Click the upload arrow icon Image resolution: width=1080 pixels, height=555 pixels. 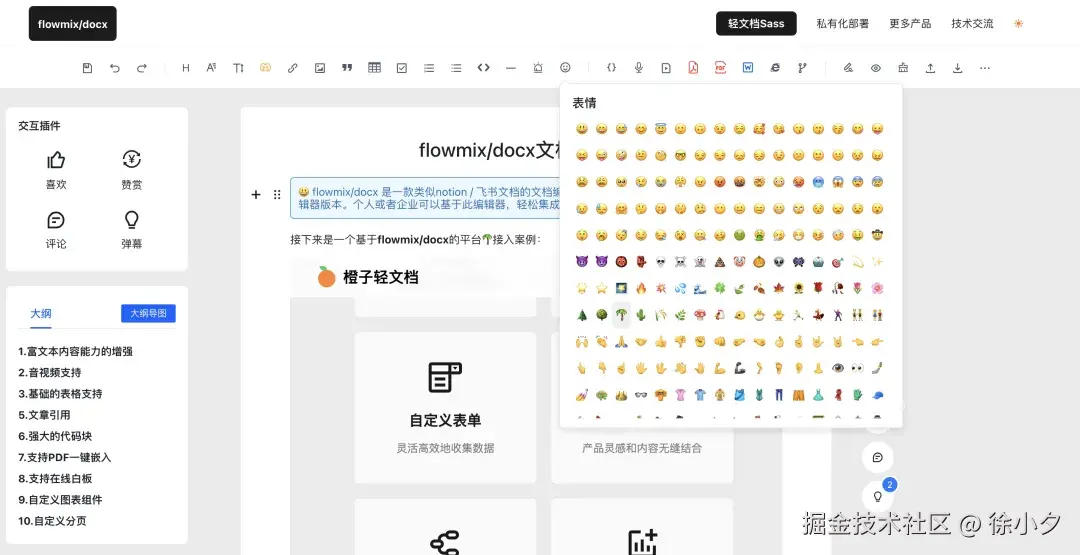coord(930,67)
